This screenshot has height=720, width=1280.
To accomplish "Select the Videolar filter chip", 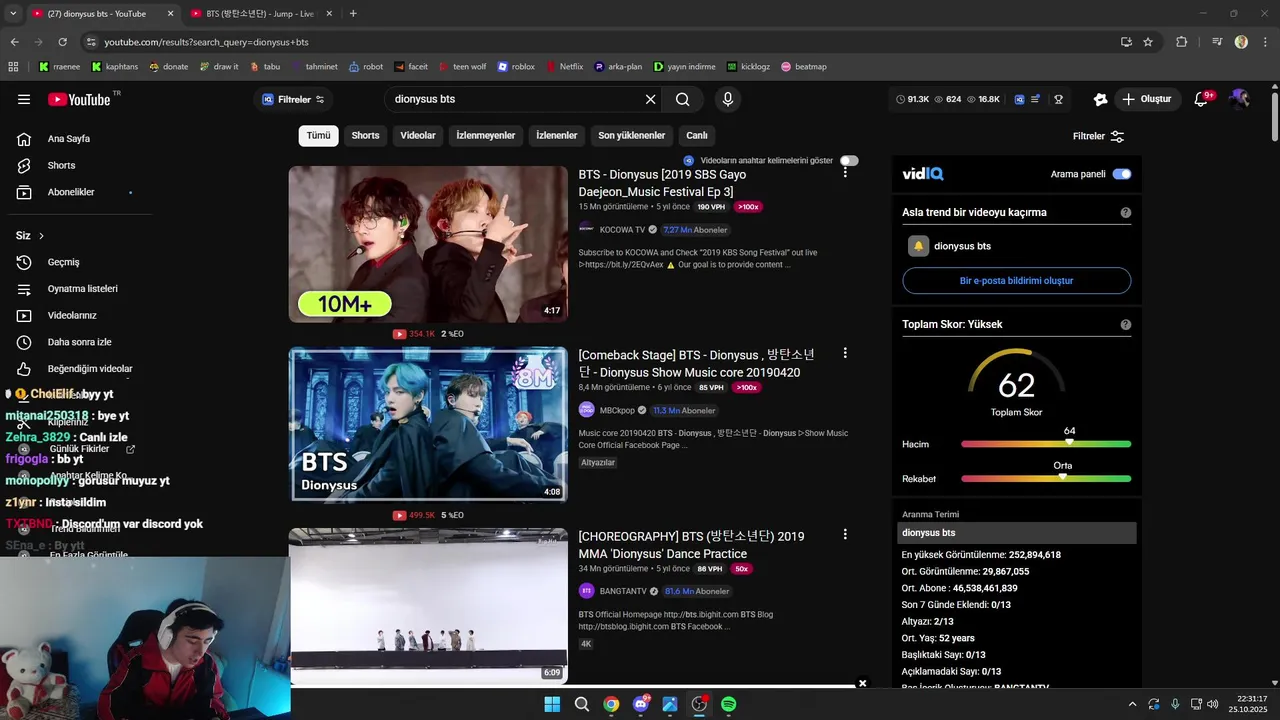I will (418, 136).
